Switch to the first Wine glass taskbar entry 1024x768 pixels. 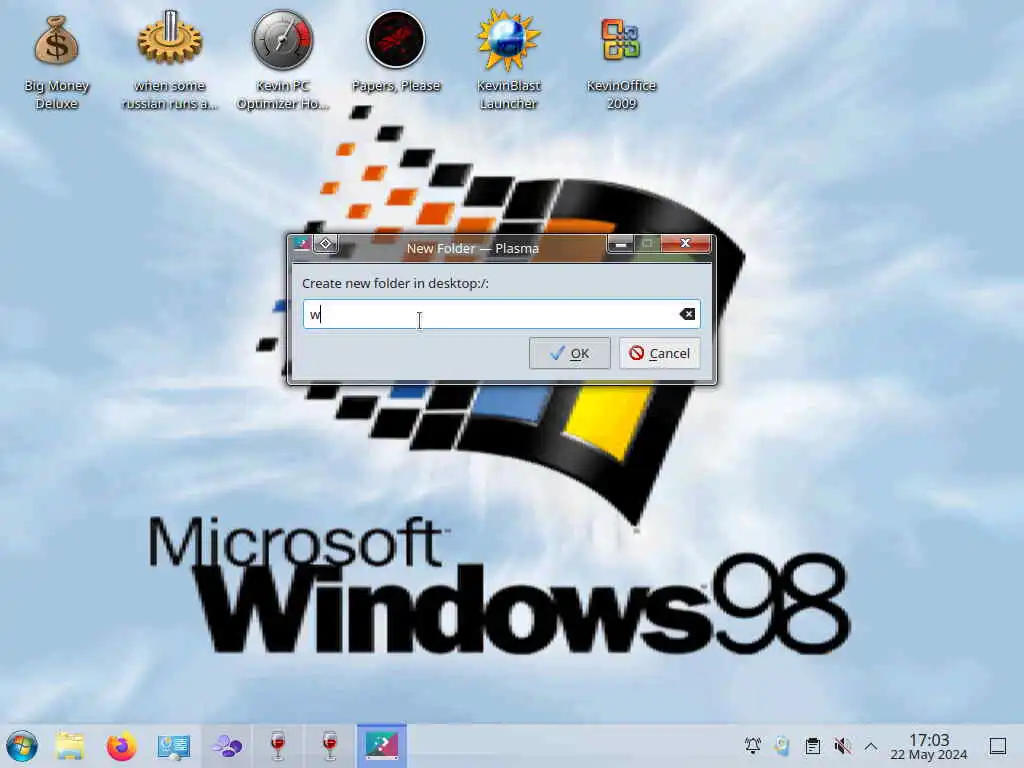click(x=278, y=746)
